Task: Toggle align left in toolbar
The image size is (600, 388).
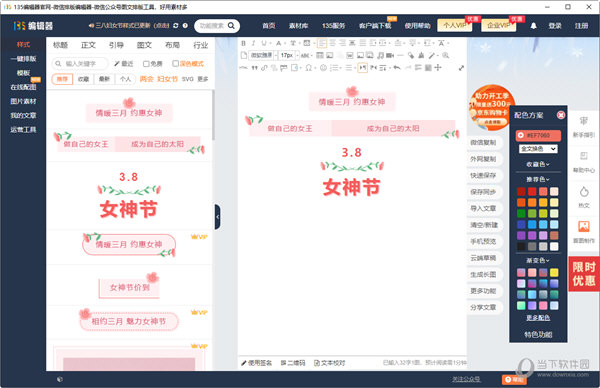Action: coord(322,43)
